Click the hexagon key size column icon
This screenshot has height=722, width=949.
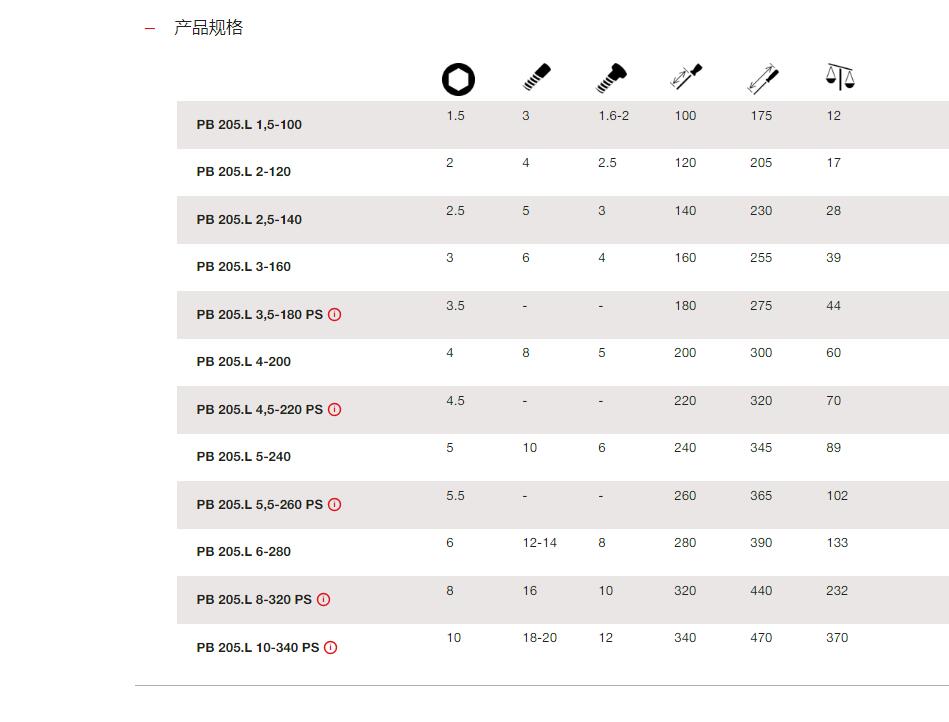click(458, 79)
